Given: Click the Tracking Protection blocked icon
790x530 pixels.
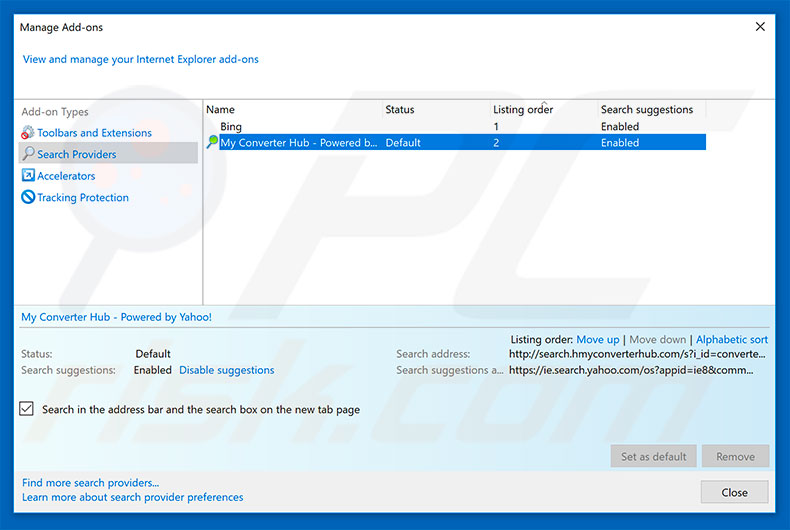Looking at the screenshot, I should (x=28, y=197).
